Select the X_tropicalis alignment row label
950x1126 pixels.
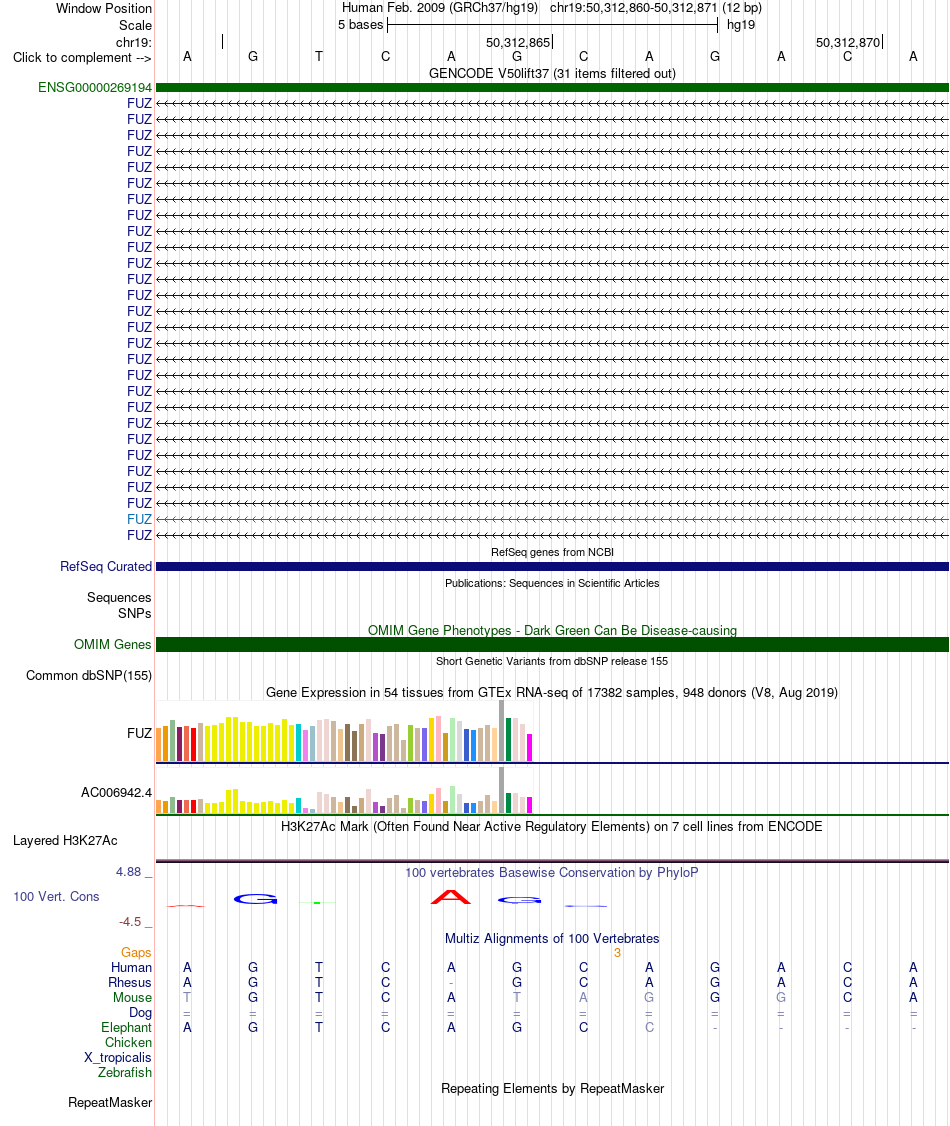pos(117,1058)
